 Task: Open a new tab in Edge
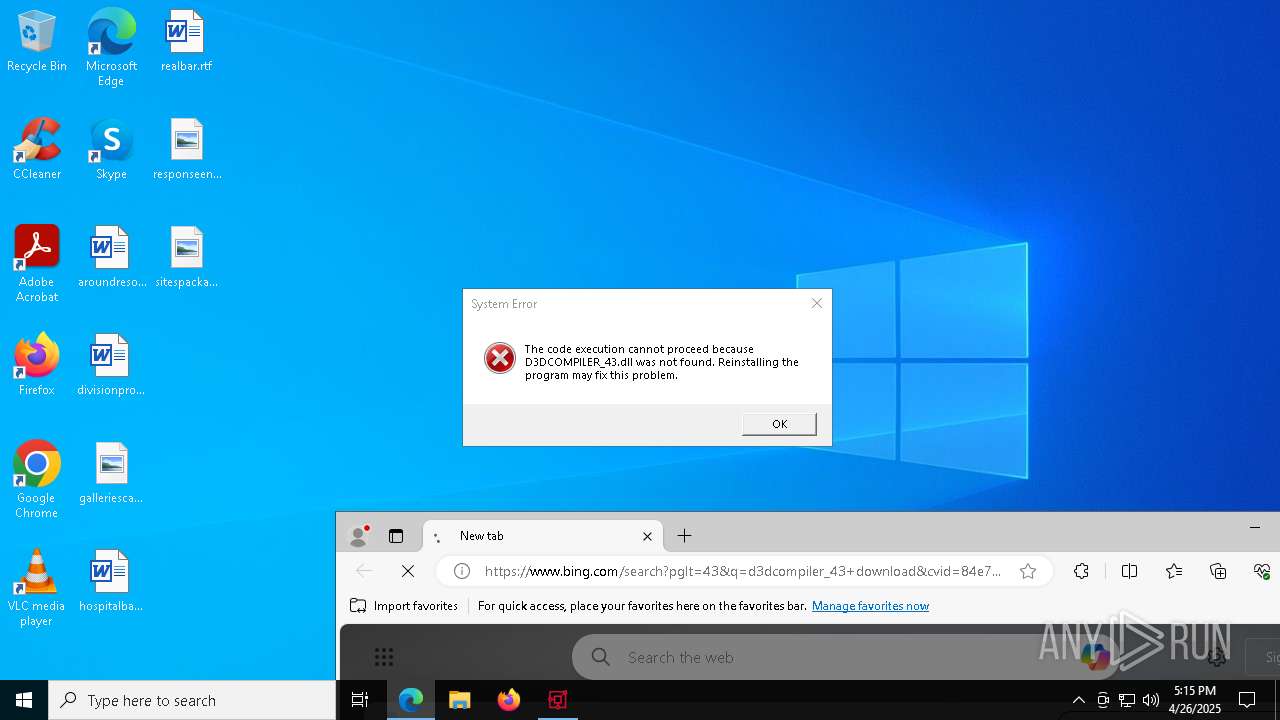pyautogui.click(x=684, y=536)
